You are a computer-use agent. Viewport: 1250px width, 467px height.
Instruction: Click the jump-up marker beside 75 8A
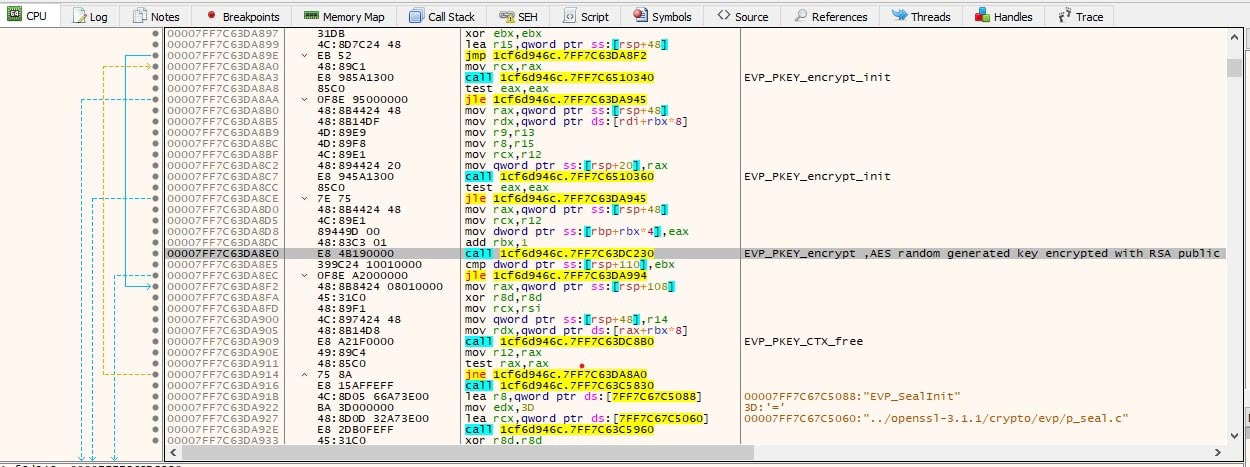coord(305,374)
